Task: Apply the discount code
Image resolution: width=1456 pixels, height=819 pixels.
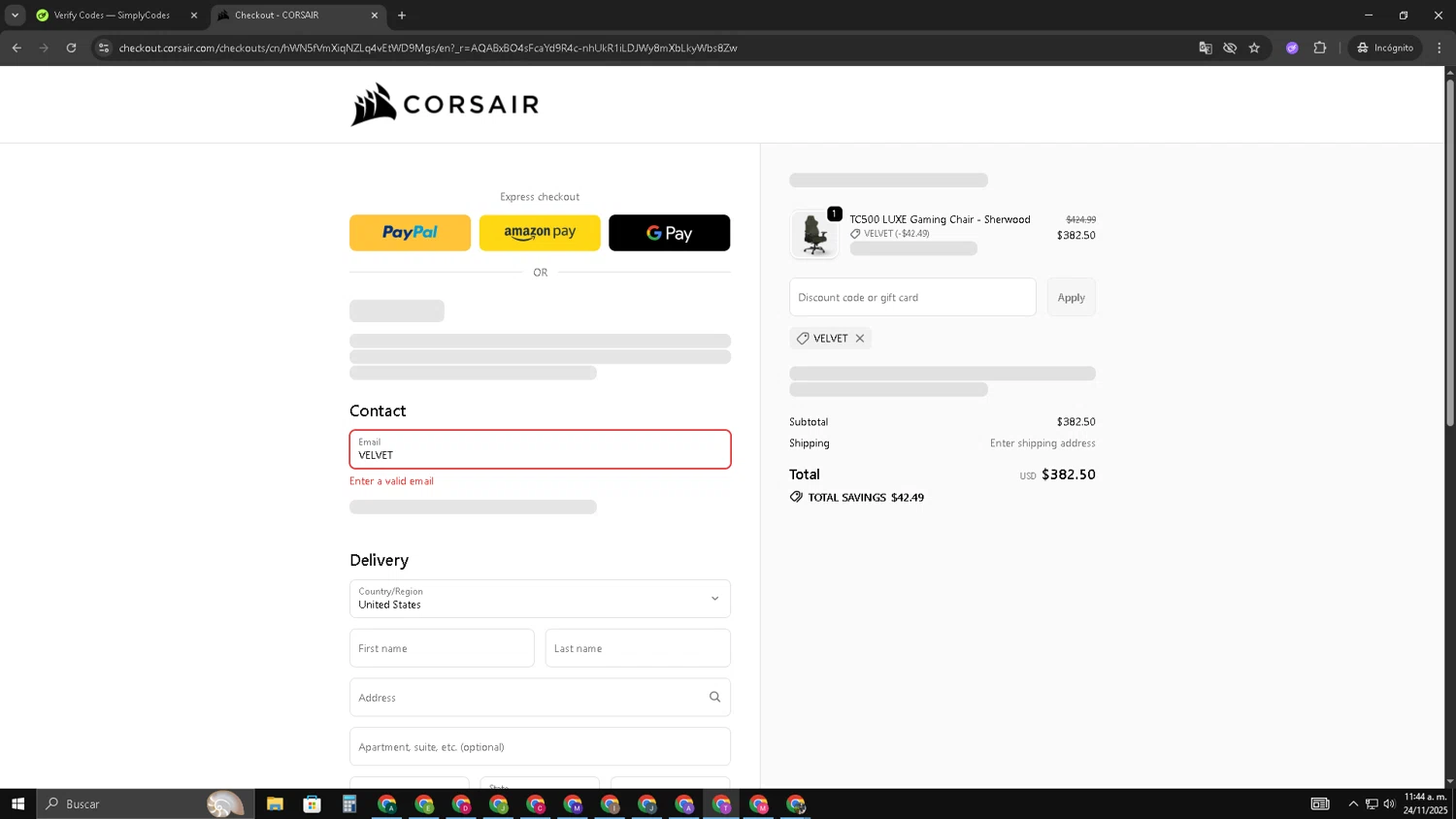Action: pyautogui.click(x=1071, y=297)
